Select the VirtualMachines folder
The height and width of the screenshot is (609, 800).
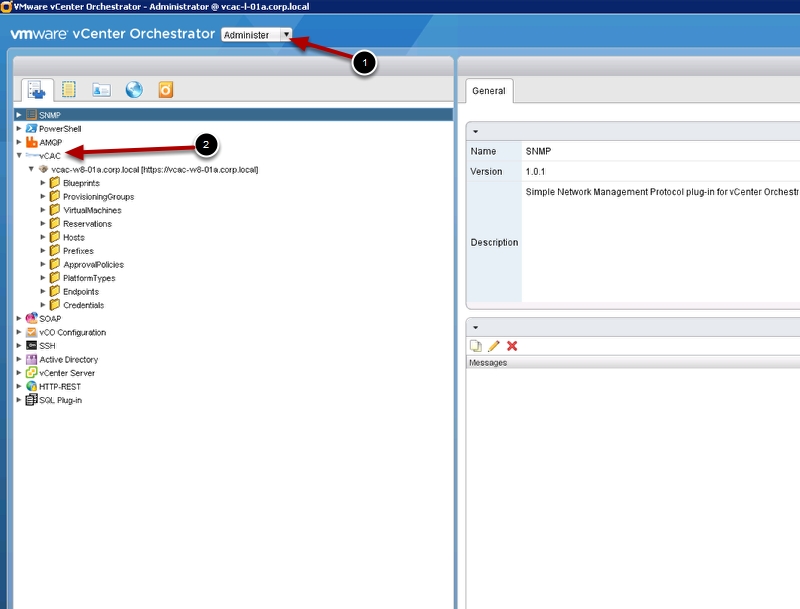[92, 210]
